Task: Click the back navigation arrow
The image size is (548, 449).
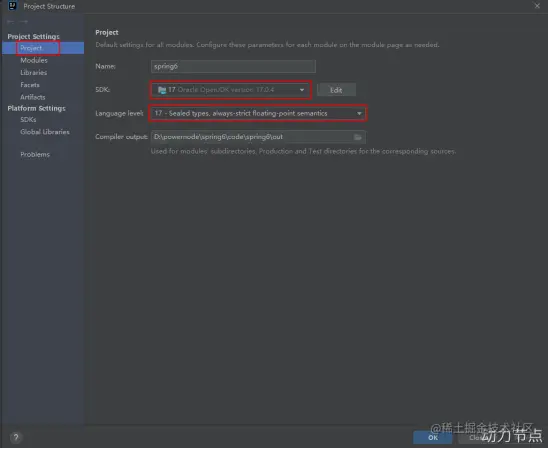Action: point(10,22)
